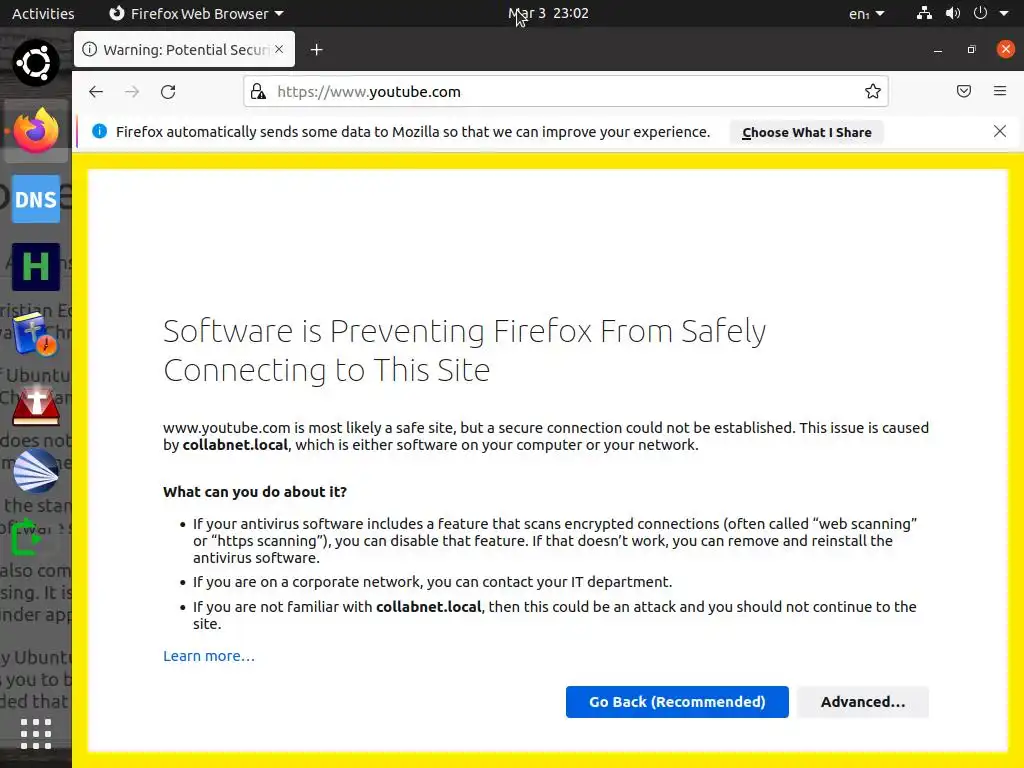The image size is (1024, 768).
Task: Bookmark this page with the star
Action: click(x=873, y=92)
